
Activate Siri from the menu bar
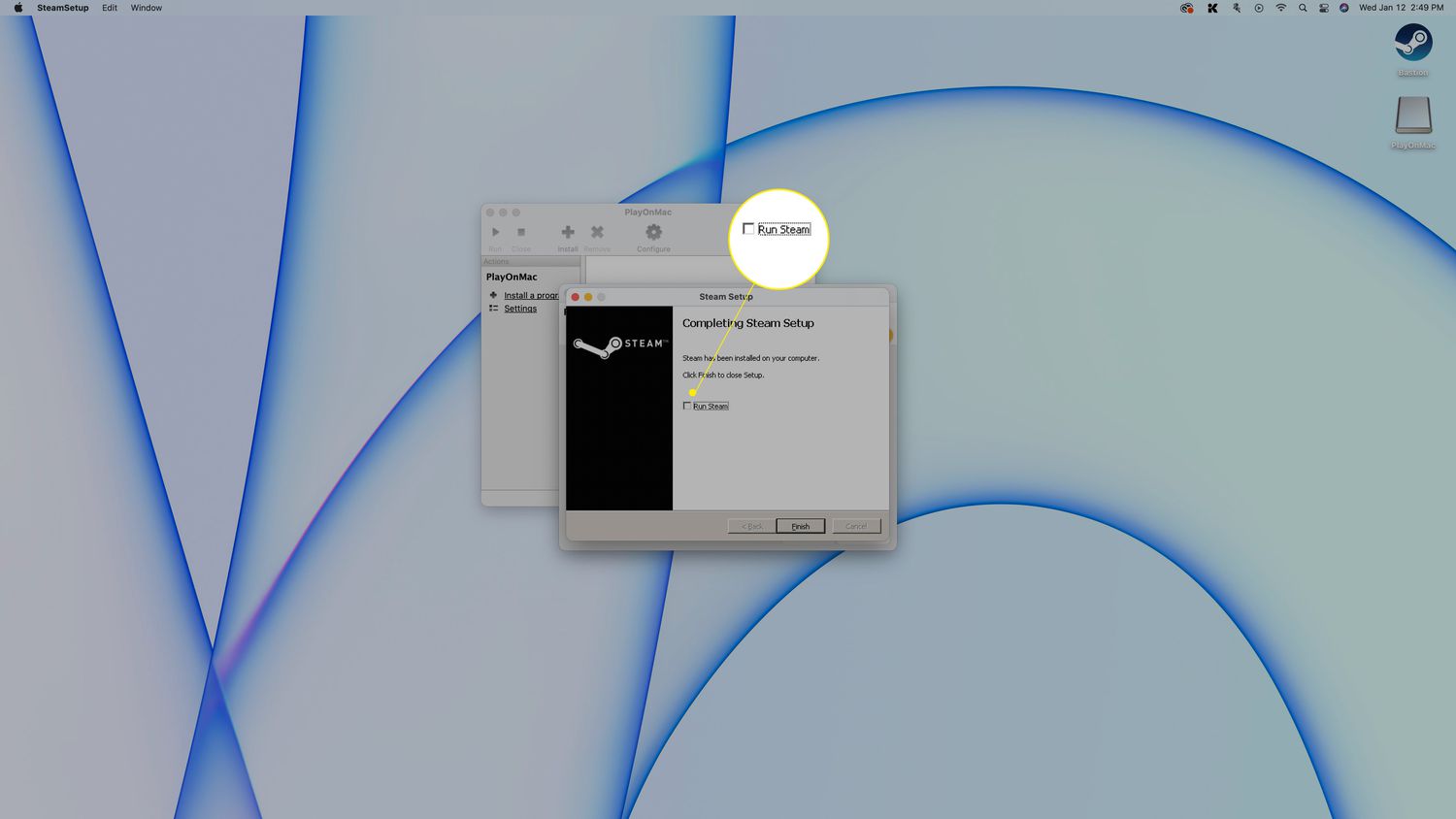[1343, 8]
